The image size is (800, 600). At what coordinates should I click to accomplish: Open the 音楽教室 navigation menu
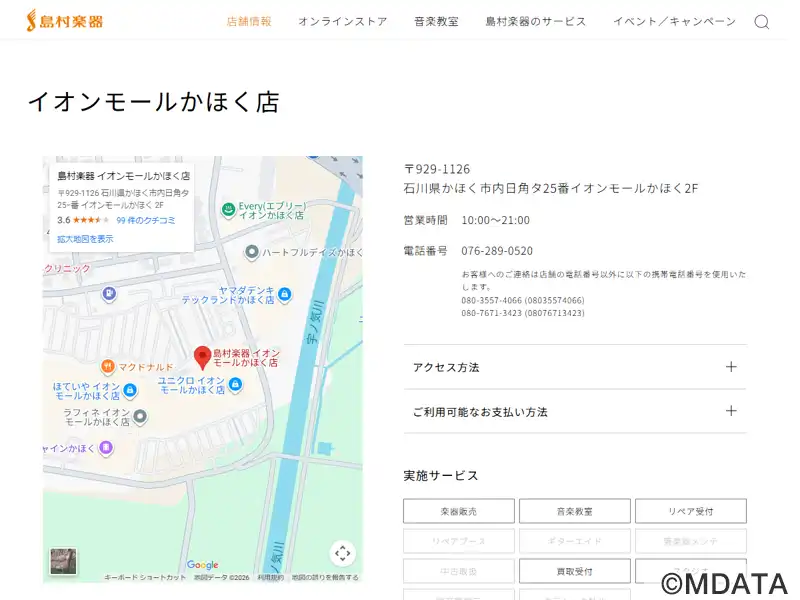point(436,21)
